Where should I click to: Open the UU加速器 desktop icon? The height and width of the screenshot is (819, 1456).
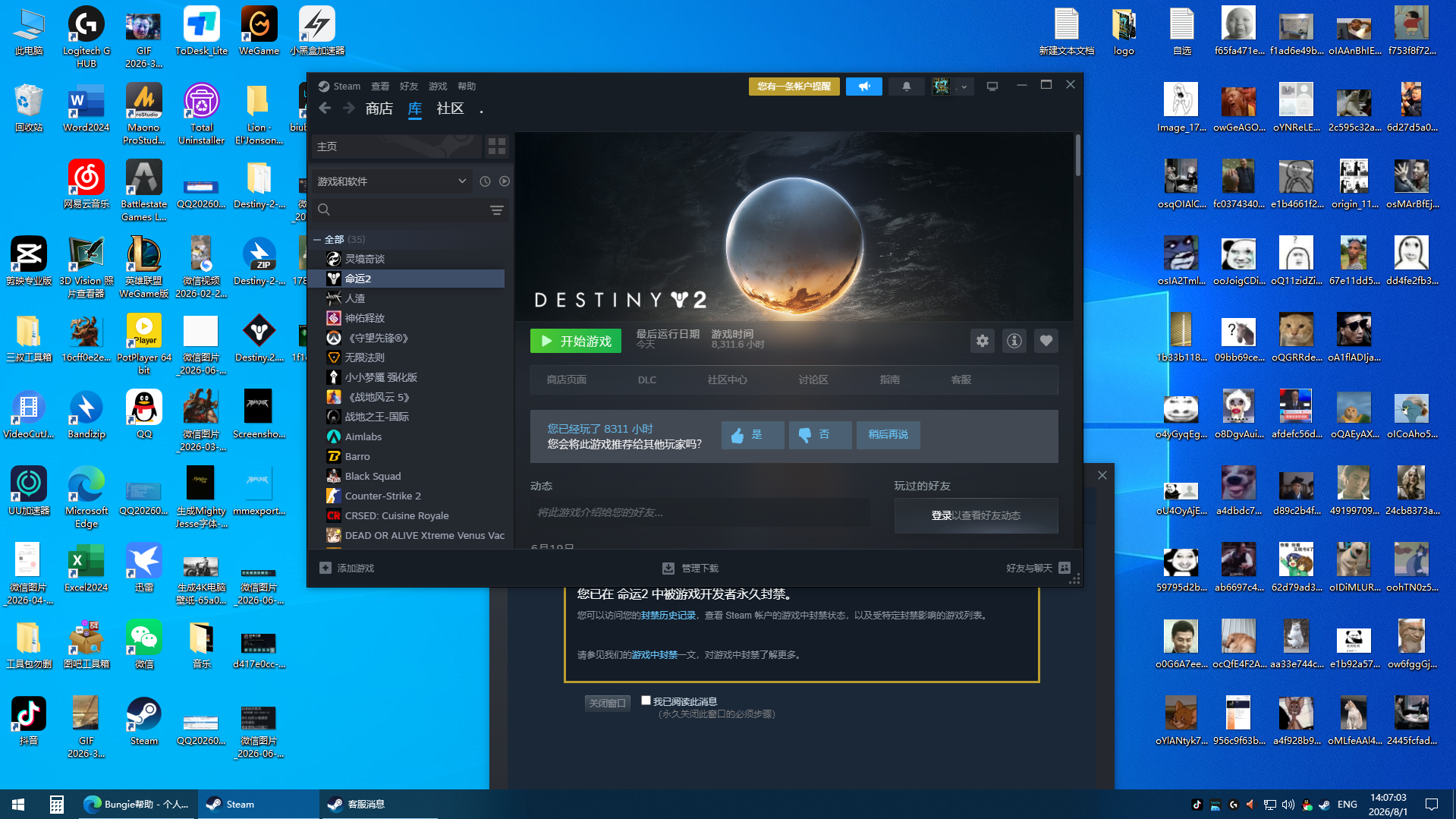[29, 491]
